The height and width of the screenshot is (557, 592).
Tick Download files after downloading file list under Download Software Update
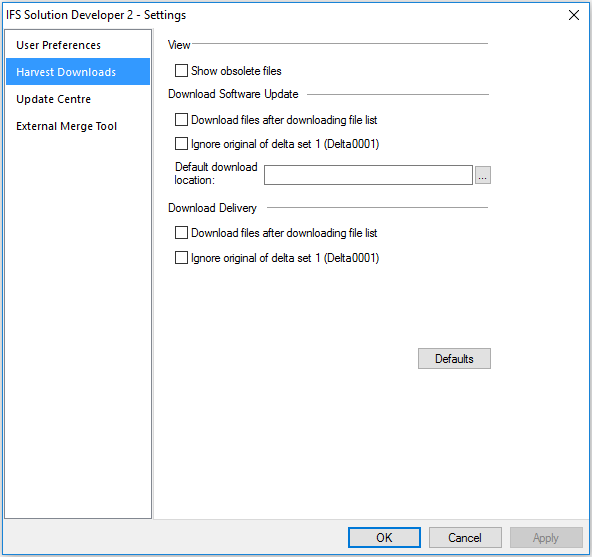[181, 120]
